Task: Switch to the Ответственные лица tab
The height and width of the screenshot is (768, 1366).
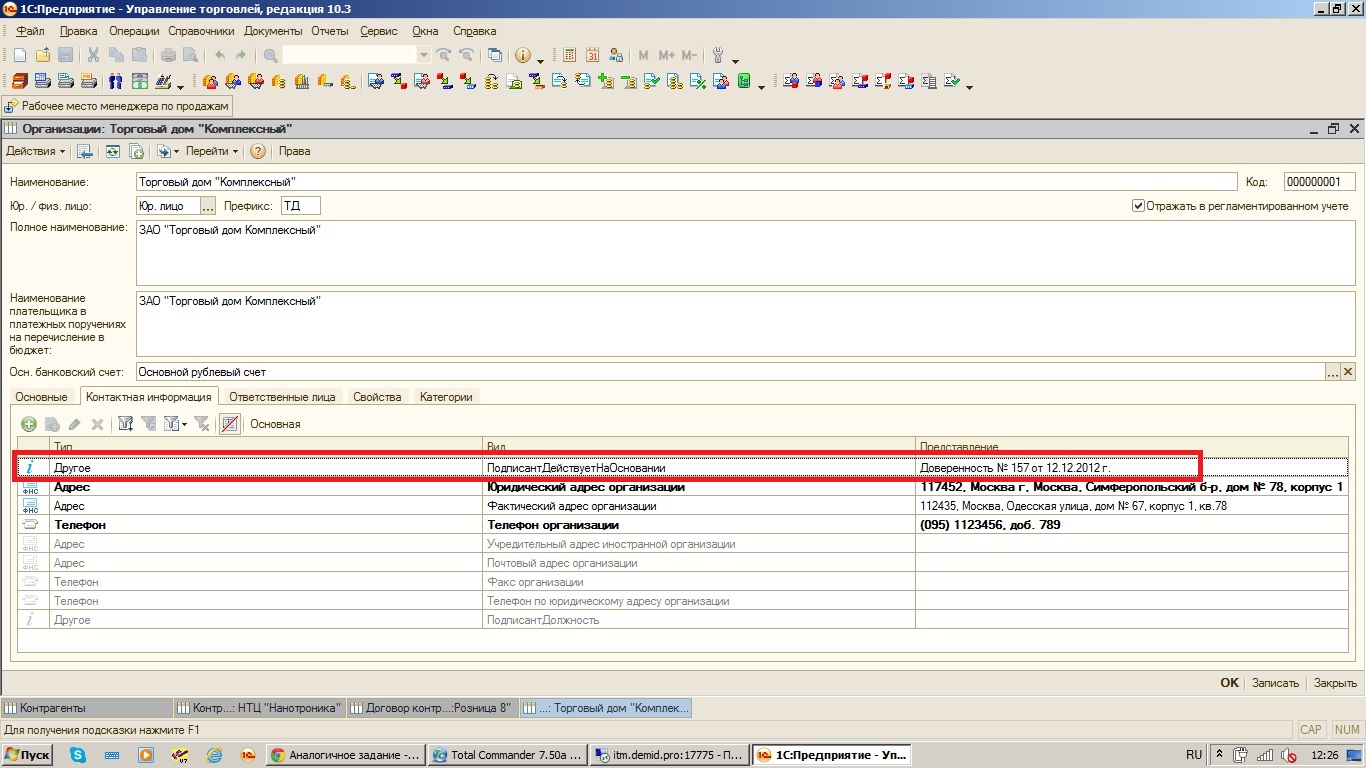Action: pos(282,397)
